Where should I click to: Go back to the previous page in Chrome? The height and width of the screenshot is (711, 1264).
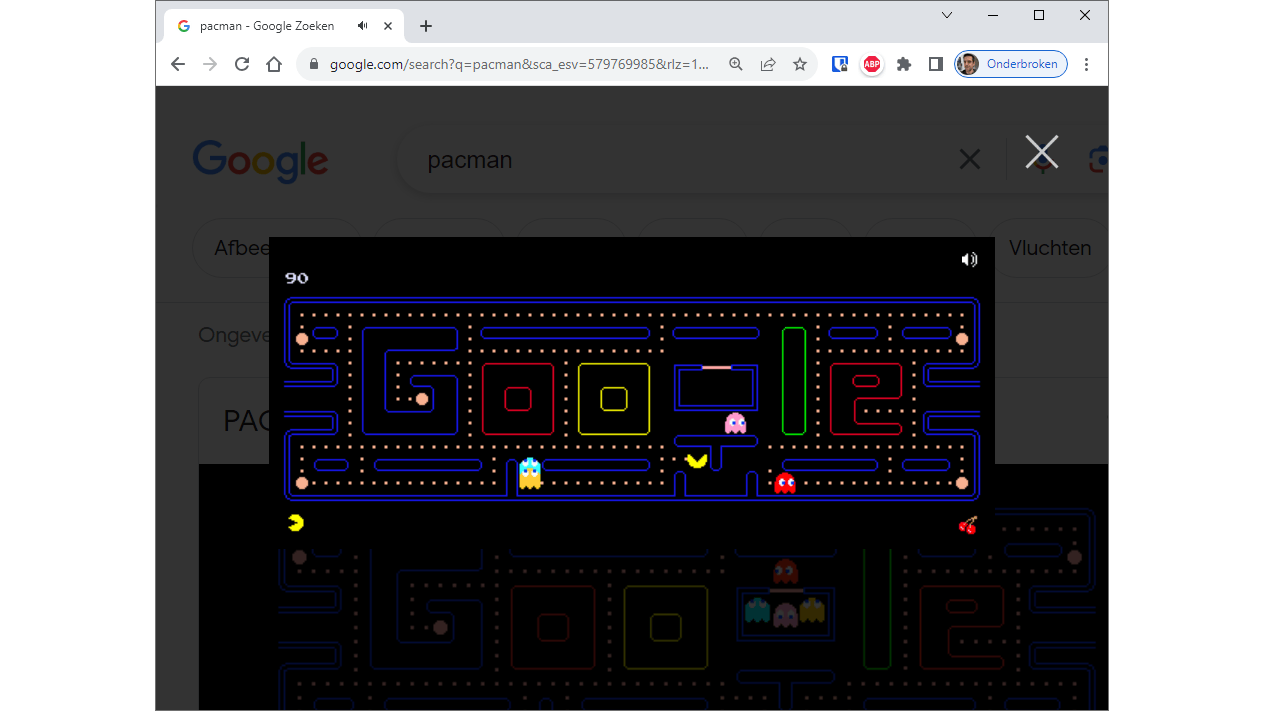point(178,64)
